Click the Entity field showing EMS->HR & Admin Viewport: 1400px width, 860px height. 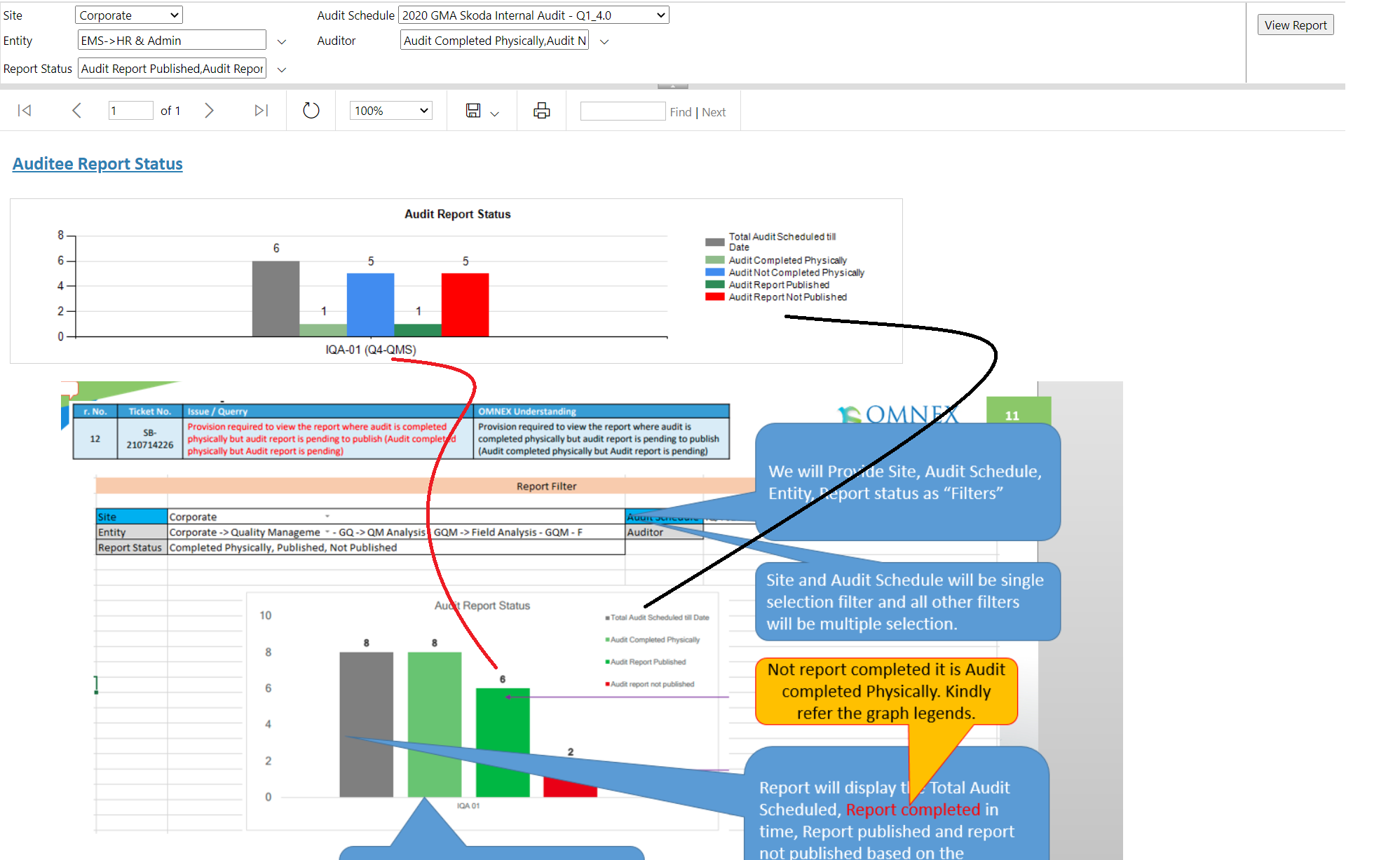tap(172, 41)
